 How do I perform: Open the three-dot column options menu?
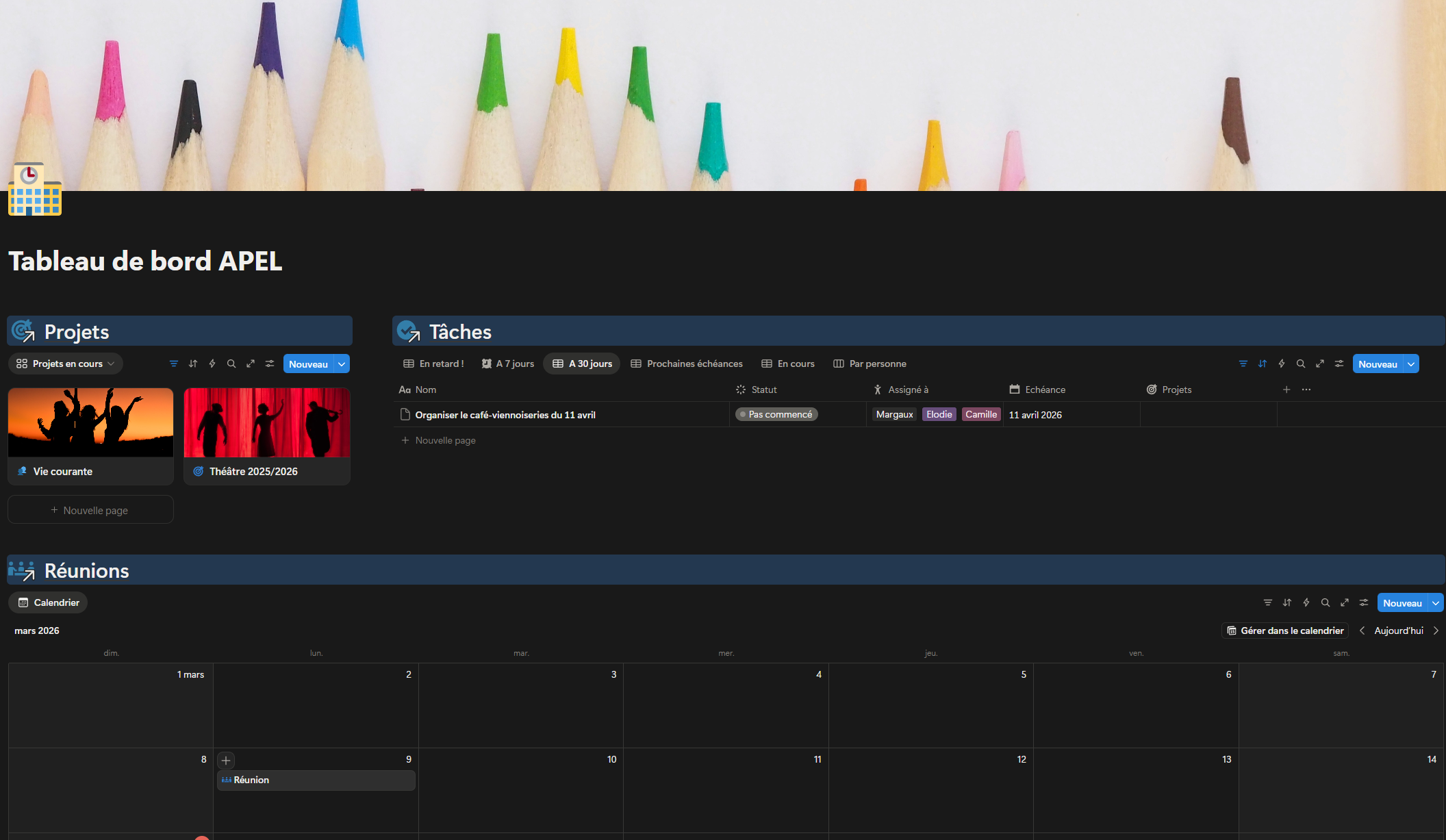point(1306,390)
